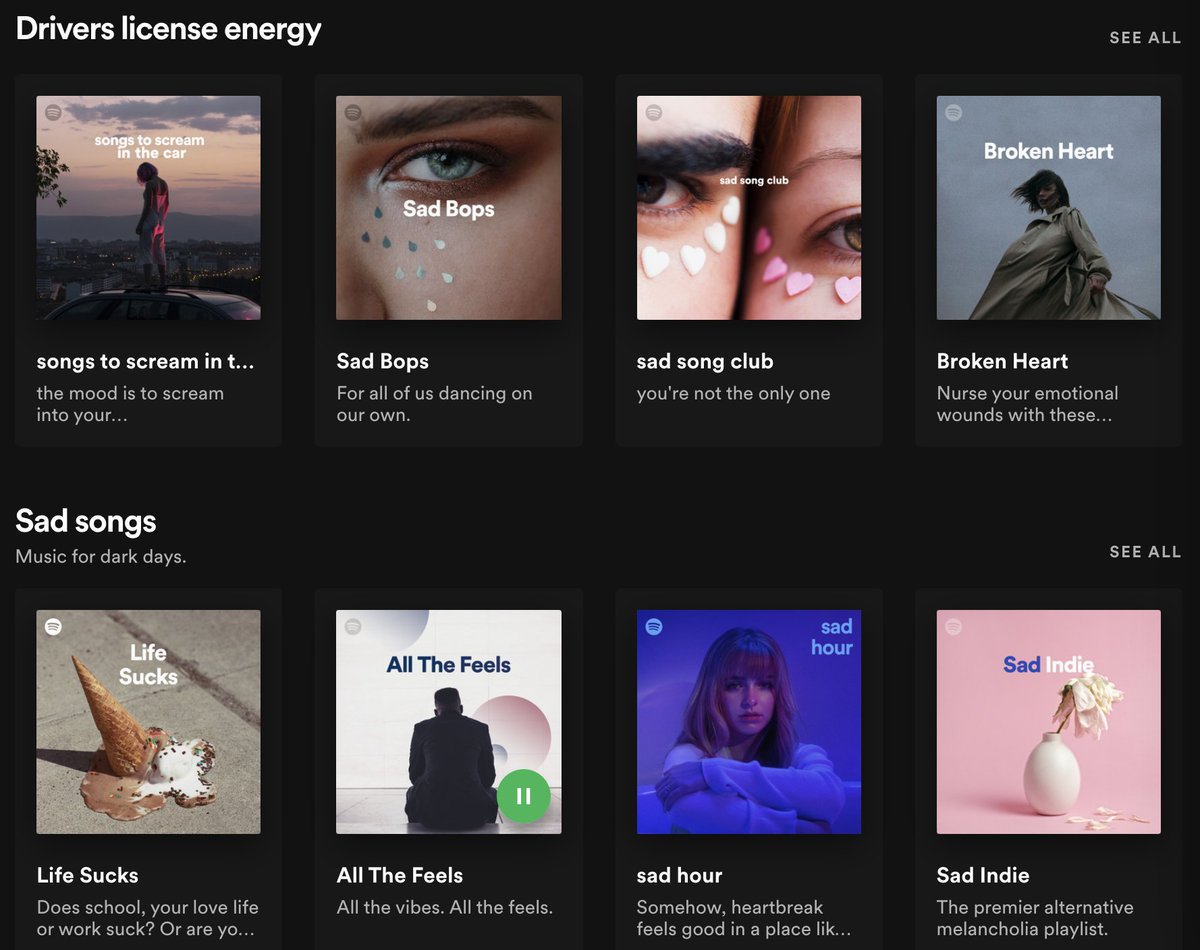
Task: Click the Spotify icon on the Broken Heart cover
Action: [952, 112]
